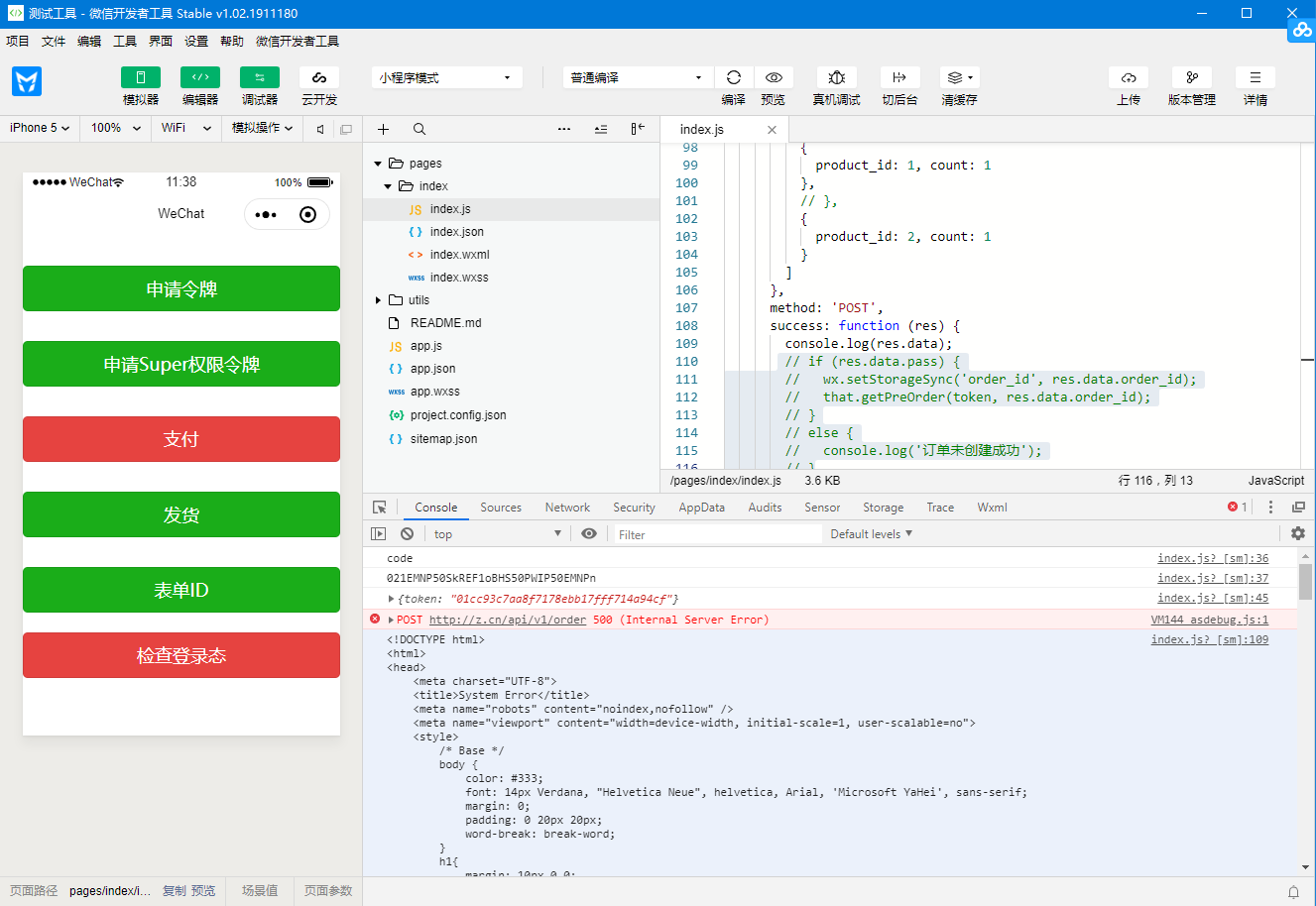Open the 普通编译 compile mode dropdown
This screenshot has height=906, width=1316.
point(638,77)
